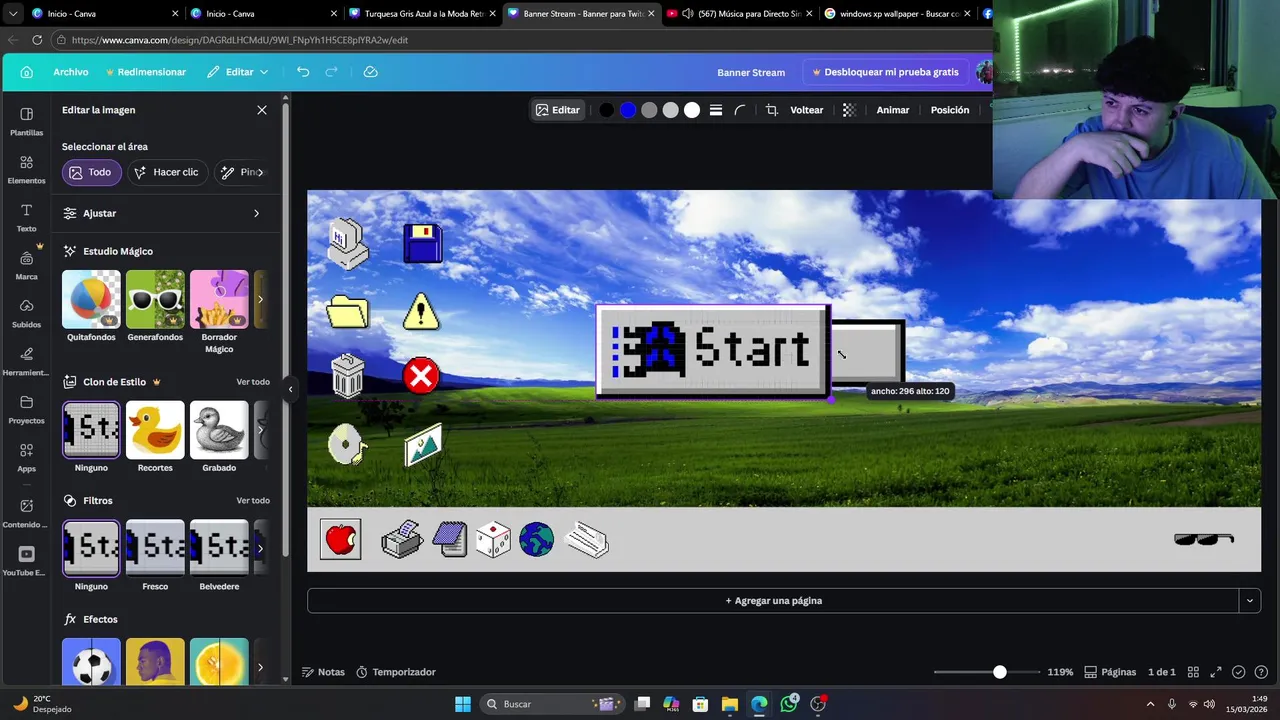Show more area selection options arrow
The image size is (1280, 720).
point(260,172)
